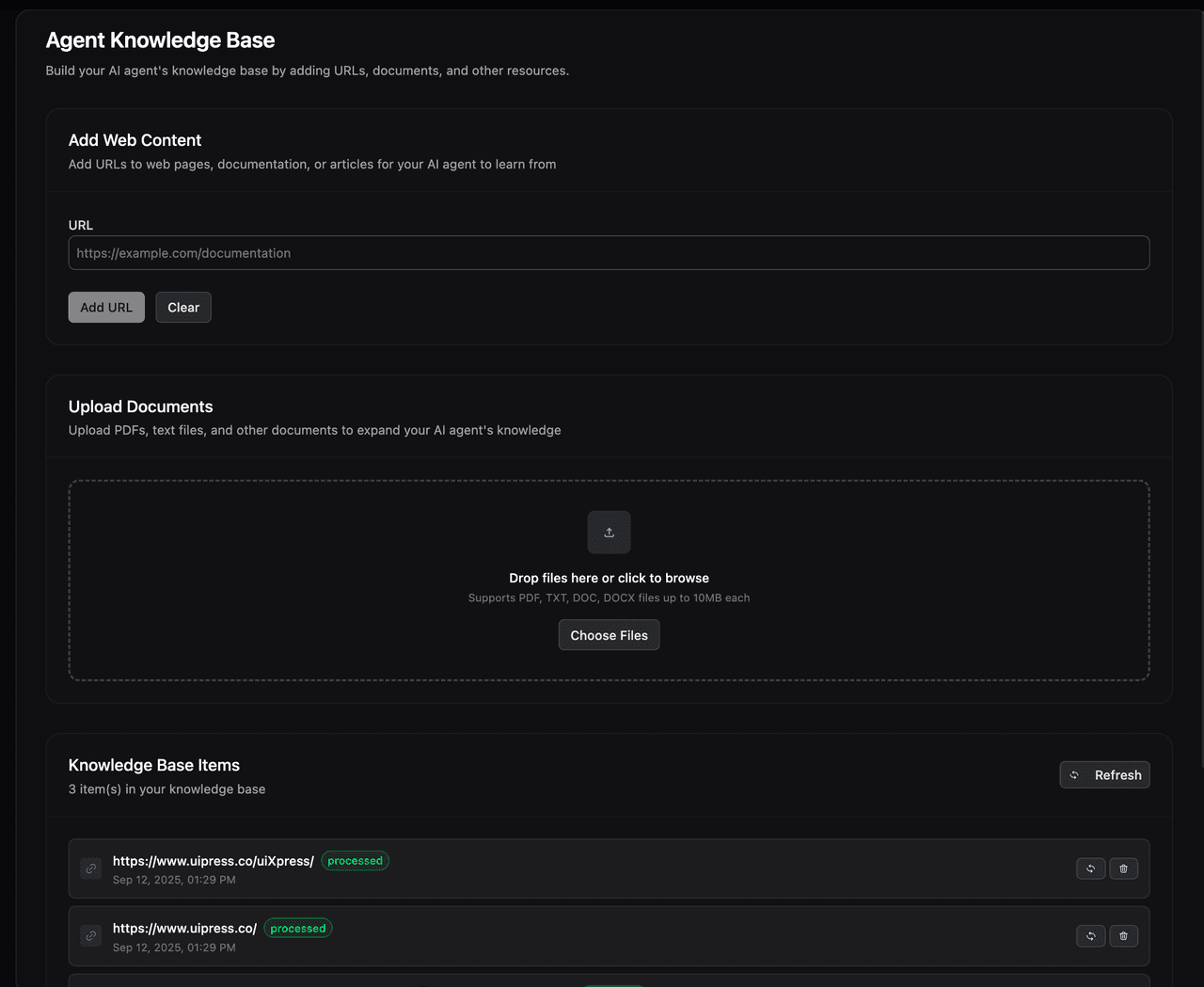Click the https://www.uipress.co/ URL text
The width and height of the screenshot is (1204, 987).
tap(184, 929)
